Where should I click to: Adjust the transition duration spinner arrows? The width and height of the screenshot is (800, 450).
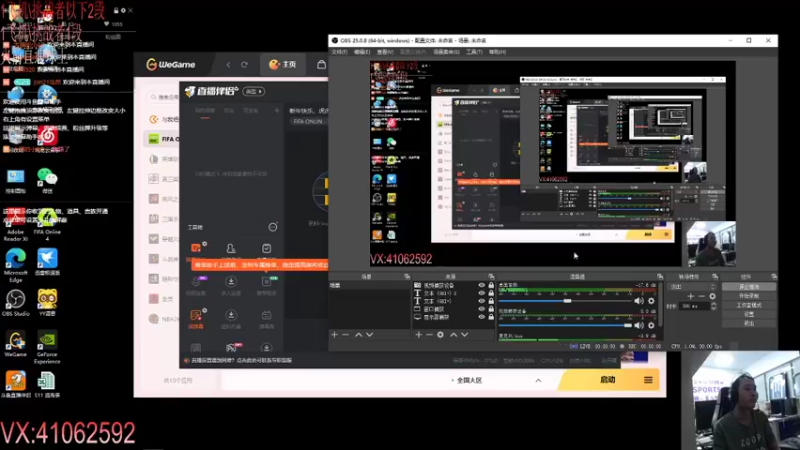pyautogui.click(x=713, y=306)
